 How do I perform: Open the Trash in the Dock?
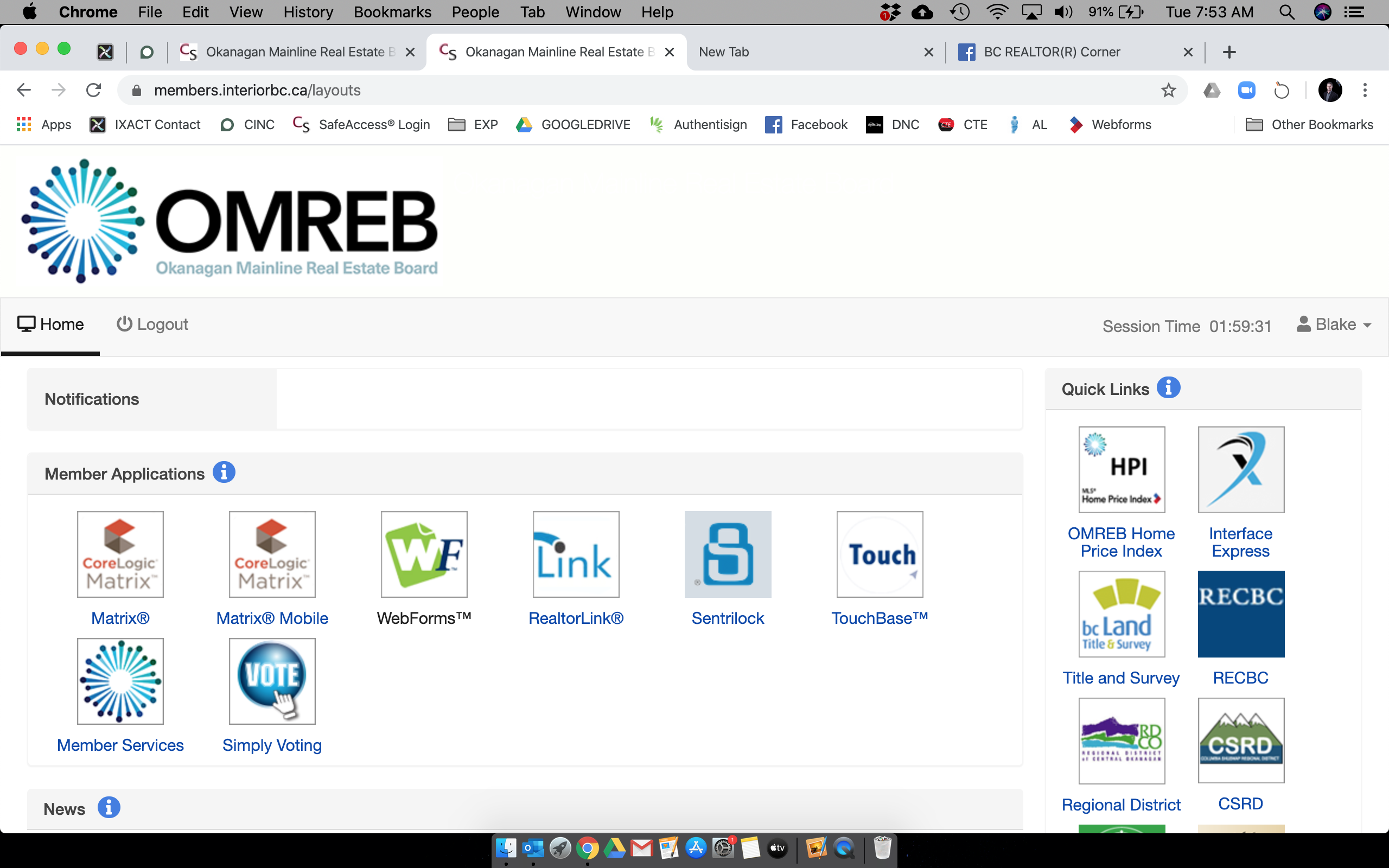pyautogui.click(x=882, y=848)
